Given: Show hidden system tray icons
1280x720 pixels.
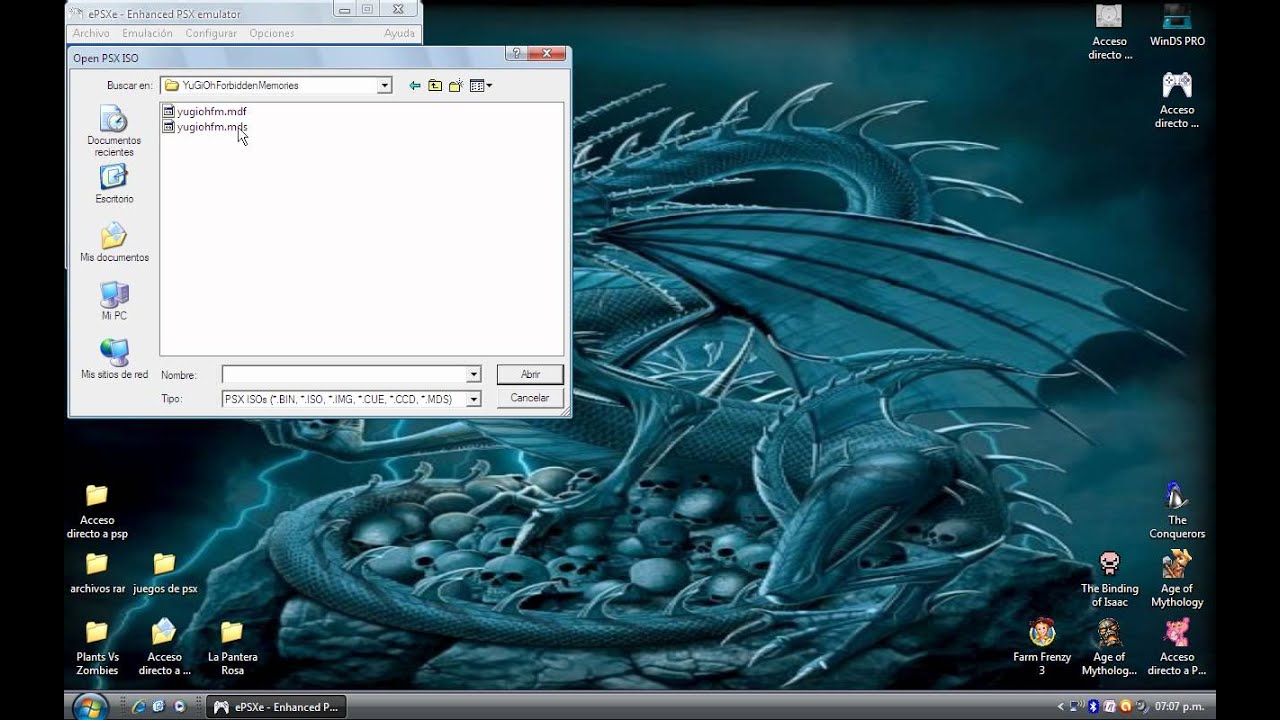Looking at the screenshot, I should click(1061, 707).
